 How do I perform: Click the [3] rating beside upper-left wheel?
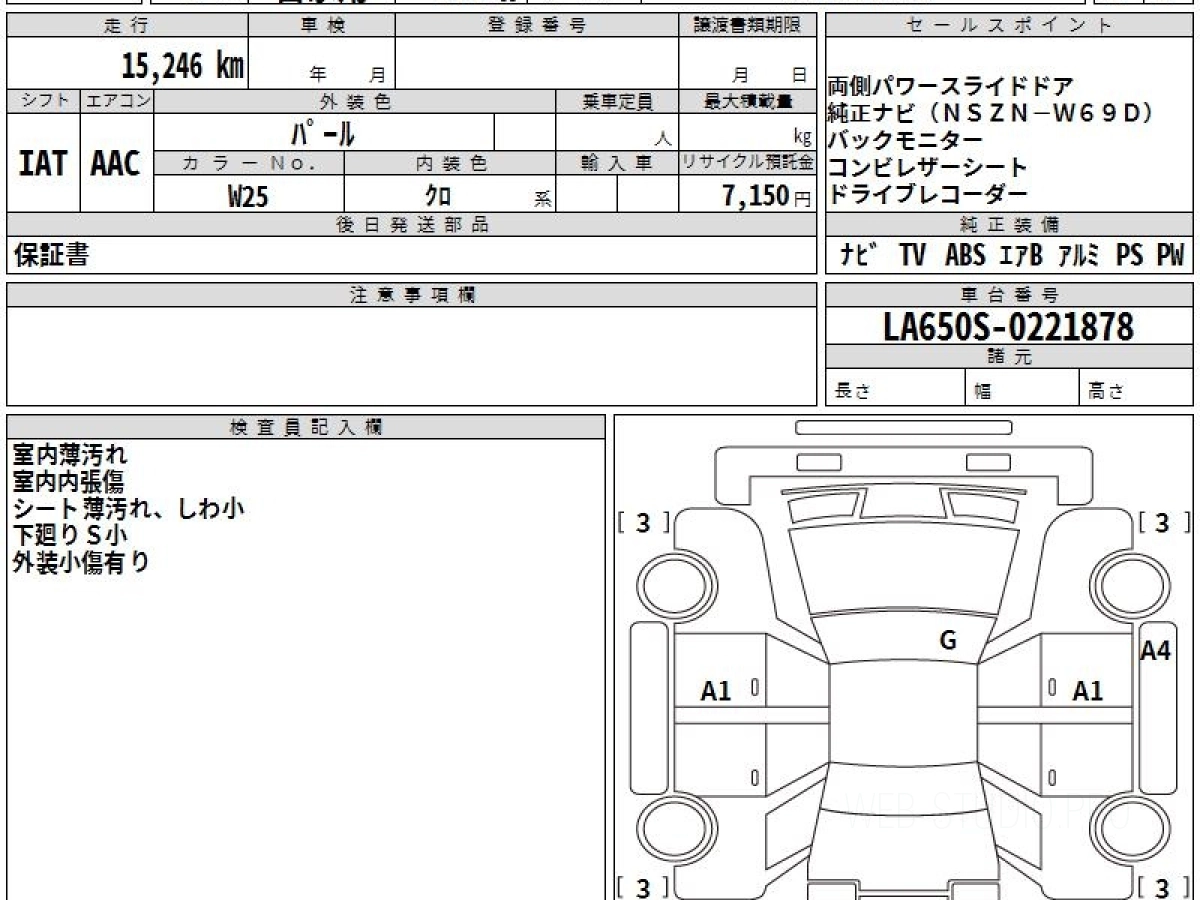point(643,522)
